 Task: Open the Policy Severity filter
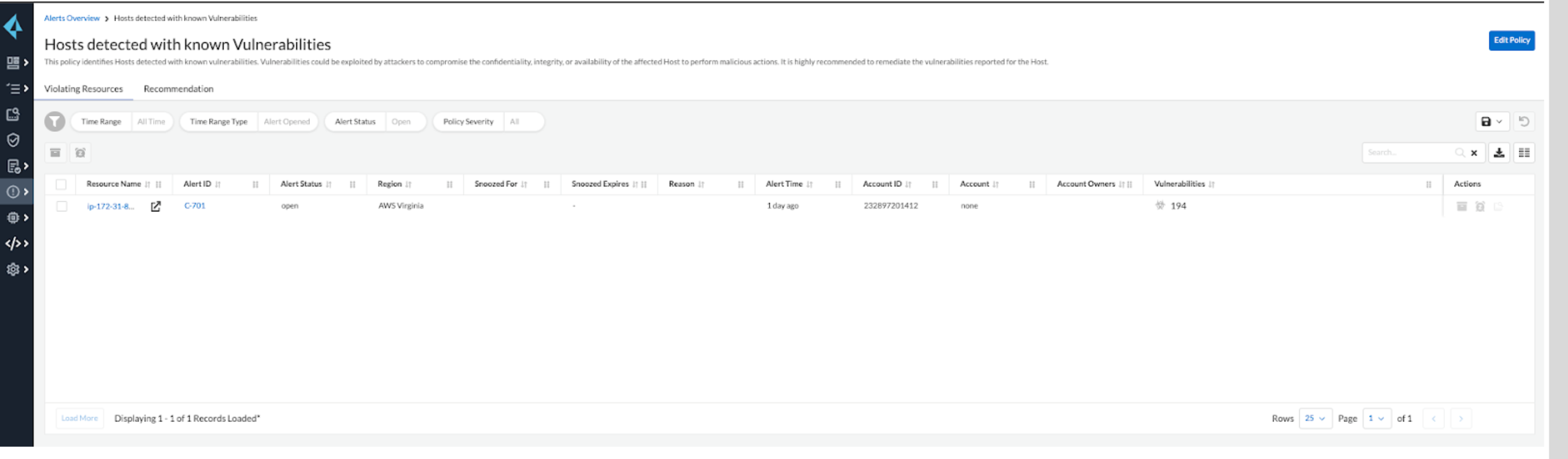[x=488, y=122]
